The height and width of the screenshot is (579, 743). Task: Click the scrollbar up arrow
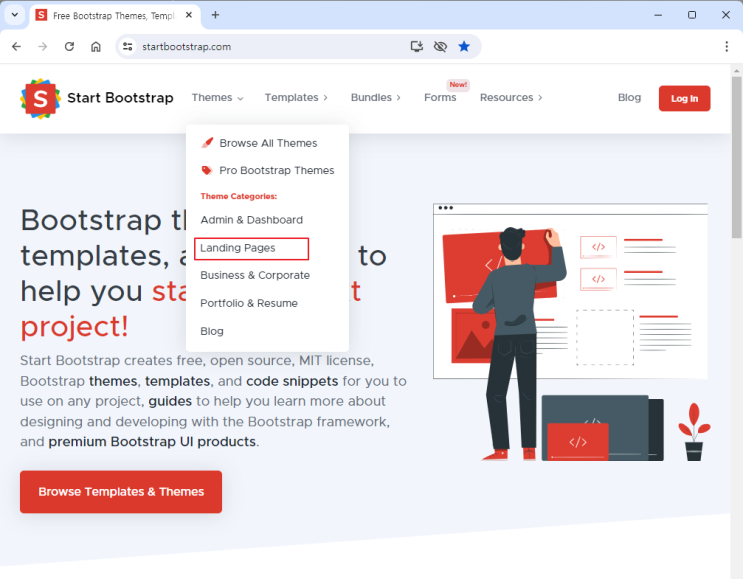pyautogui.click(x=736, y=71)
